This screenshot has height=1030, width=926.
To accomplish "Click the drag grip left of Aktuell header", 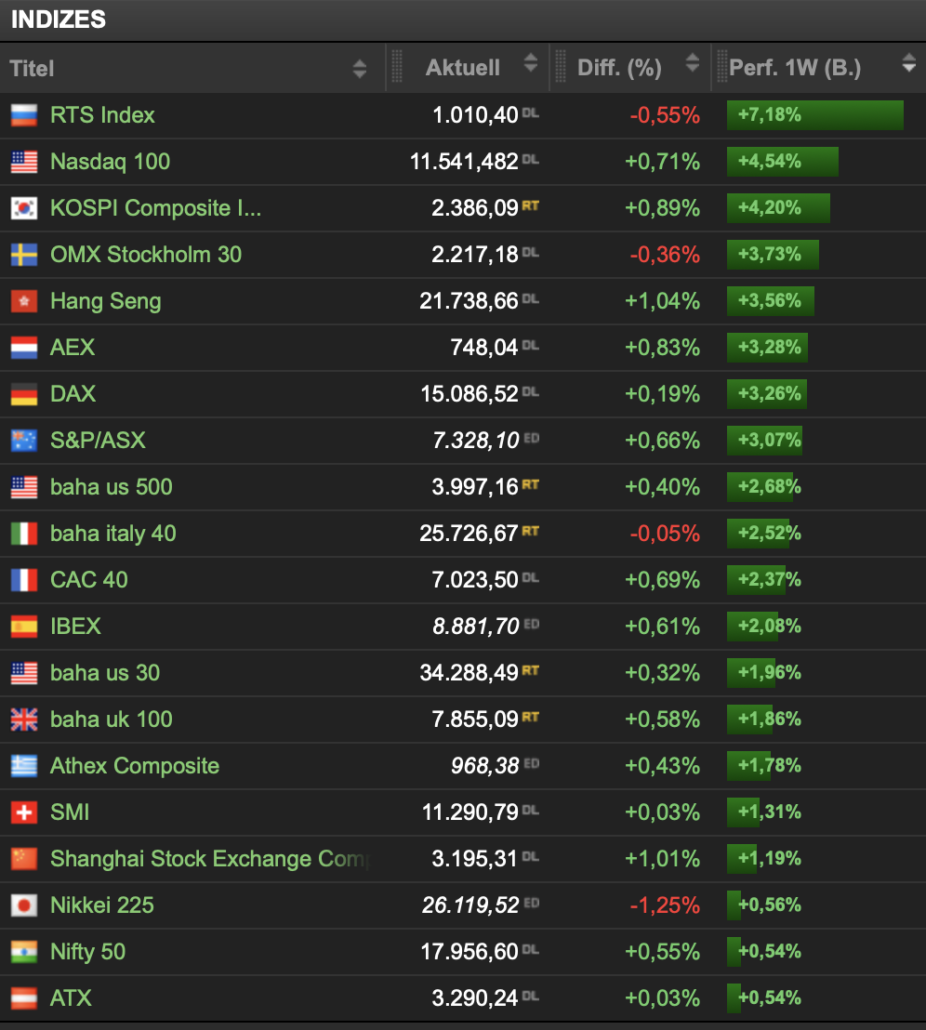I will coord(397,67).
